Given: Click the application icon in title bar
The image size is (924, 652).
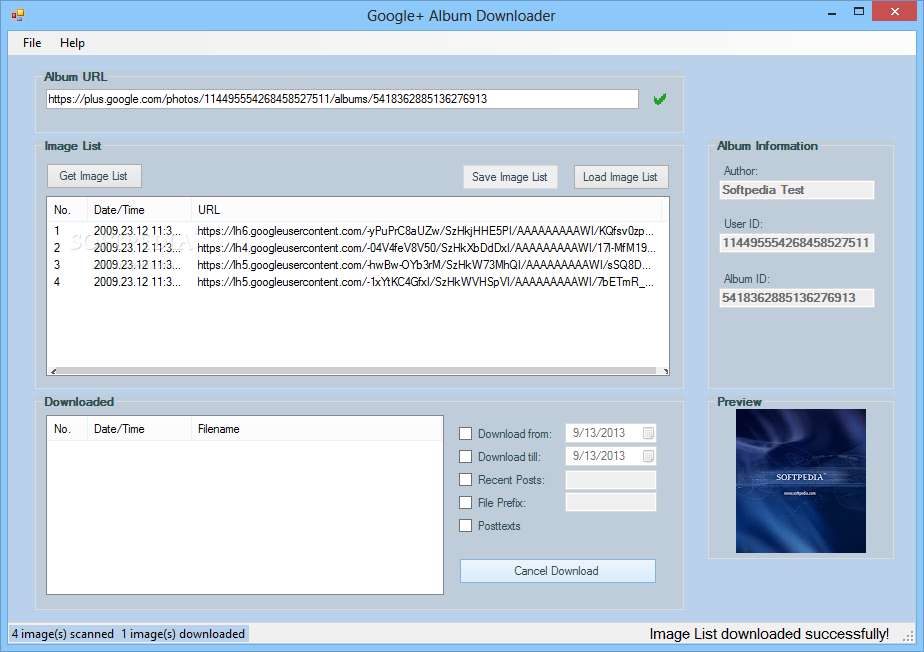Looking at the screenshot, I should pos(18,15).
